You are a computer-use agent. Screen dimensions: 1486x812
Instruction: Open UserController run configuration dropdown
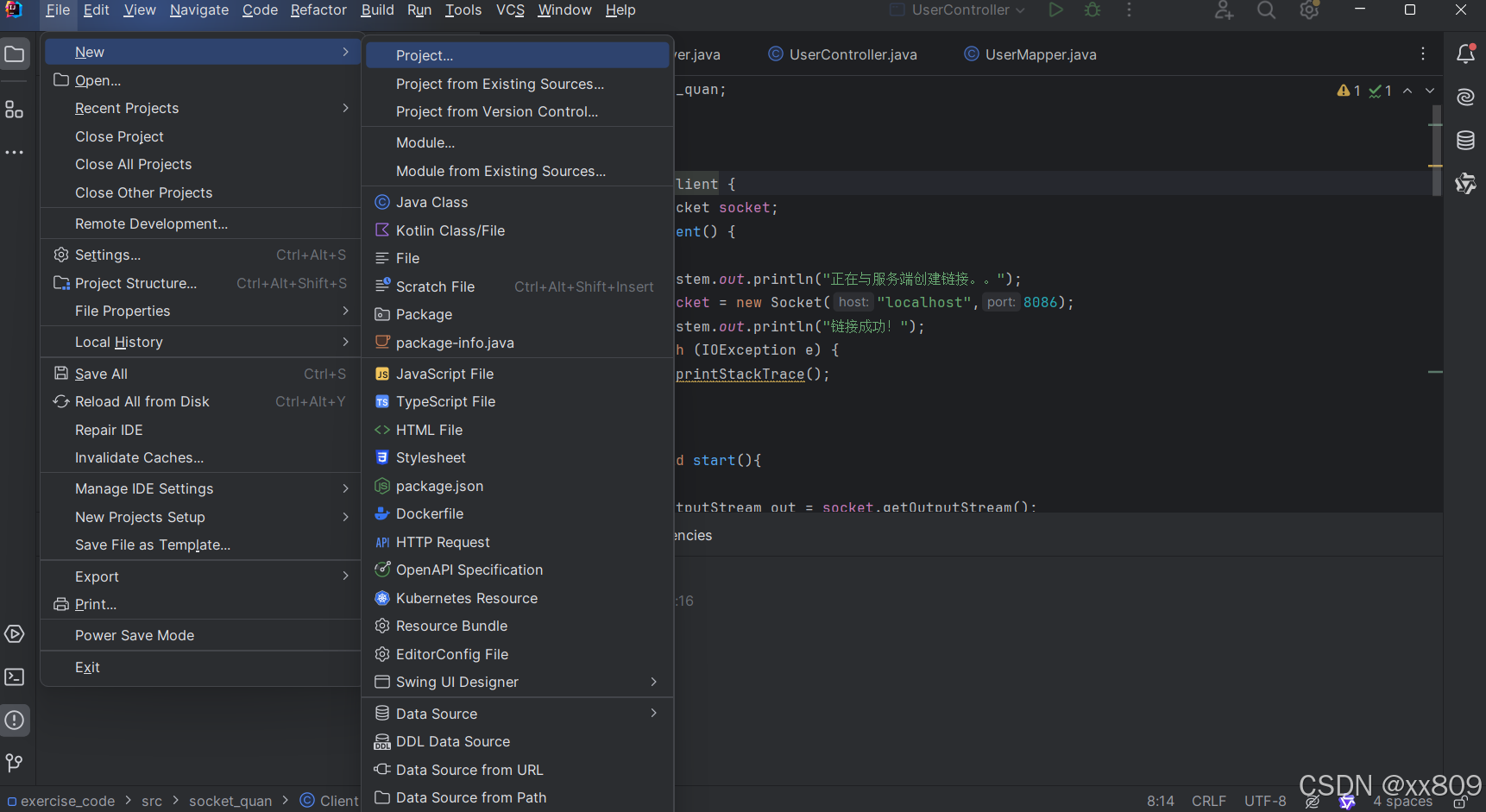[x=958, y=10]
